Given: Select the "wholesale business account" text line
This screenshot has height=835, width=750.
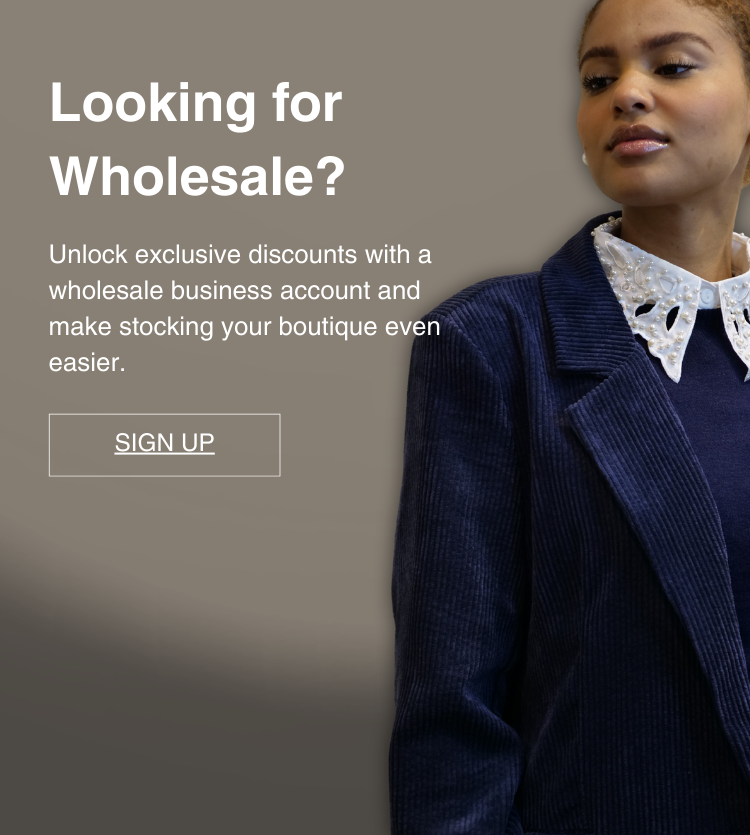Looking at the screenshot, I should (234, 290).
